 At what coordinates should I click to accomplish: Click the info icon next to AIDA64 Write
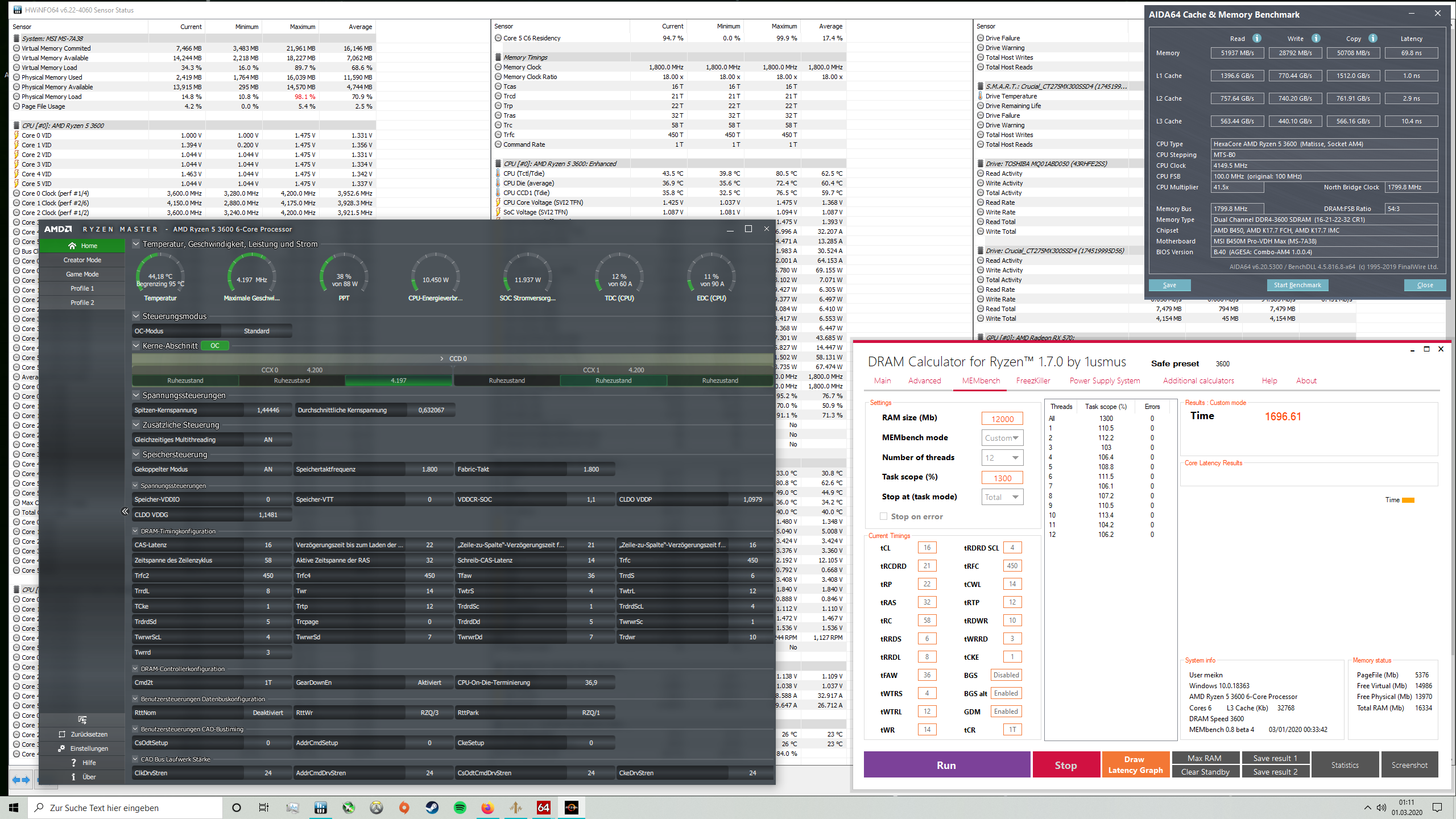(x=1316, y=38)
